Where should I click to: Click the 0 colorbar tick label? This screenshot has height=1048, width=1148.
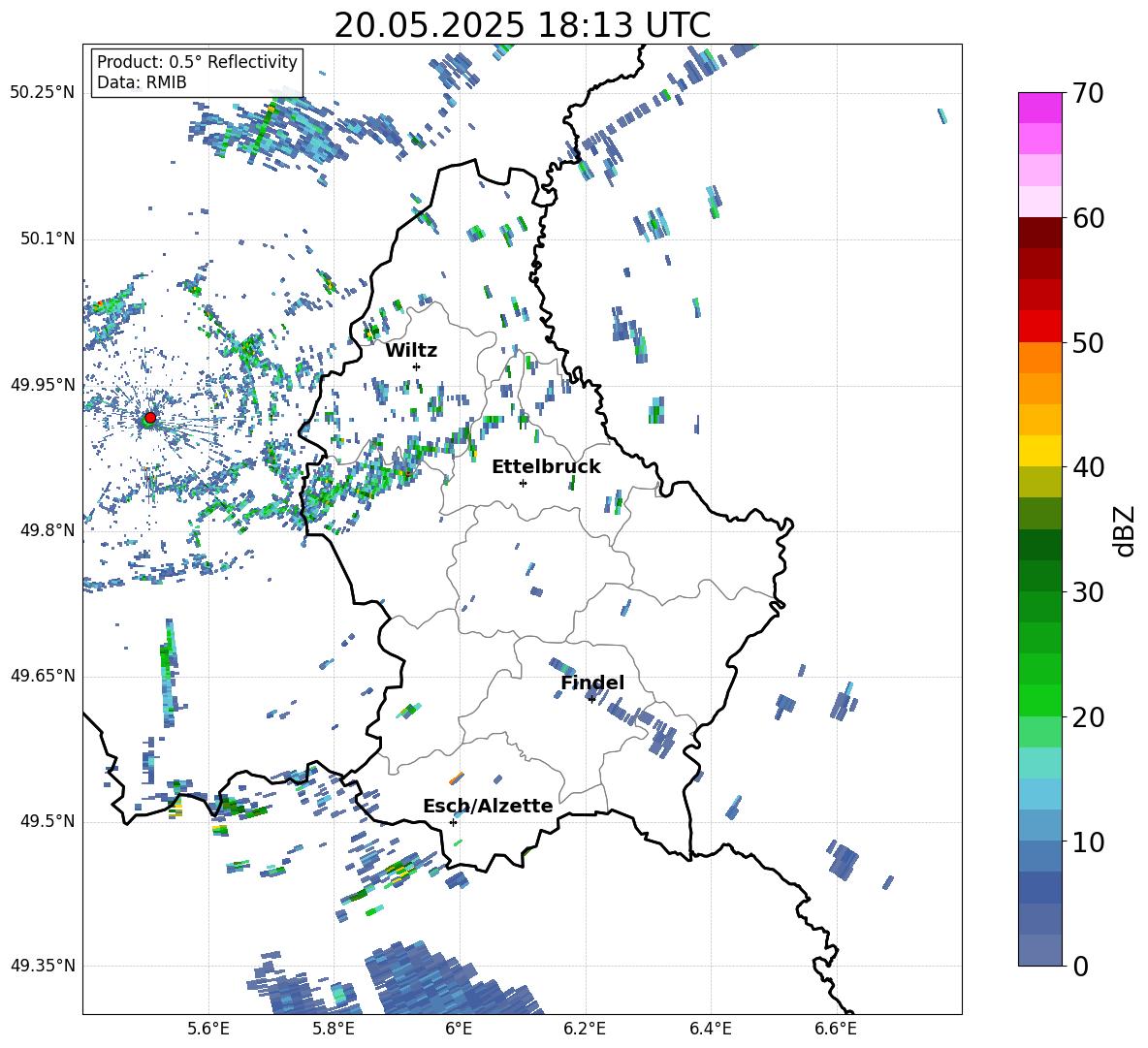click(1080, 966)
